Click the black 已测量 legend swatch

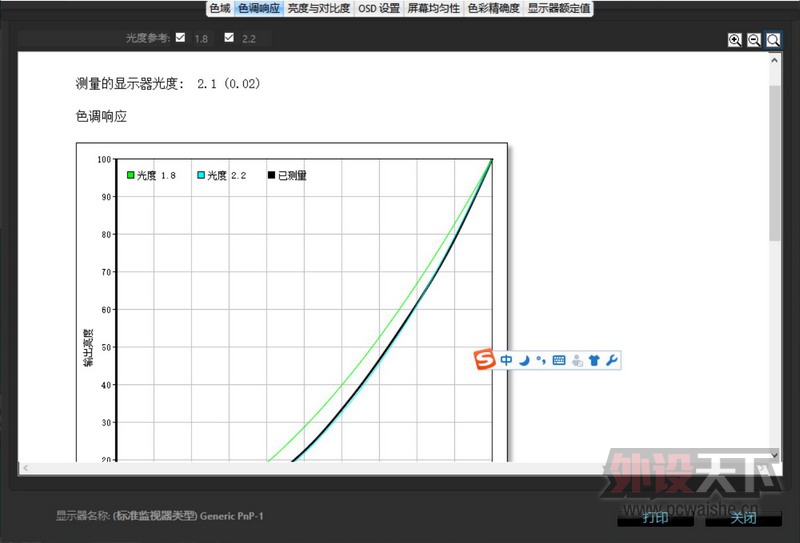pyautogui.click(x=271, y=175)
